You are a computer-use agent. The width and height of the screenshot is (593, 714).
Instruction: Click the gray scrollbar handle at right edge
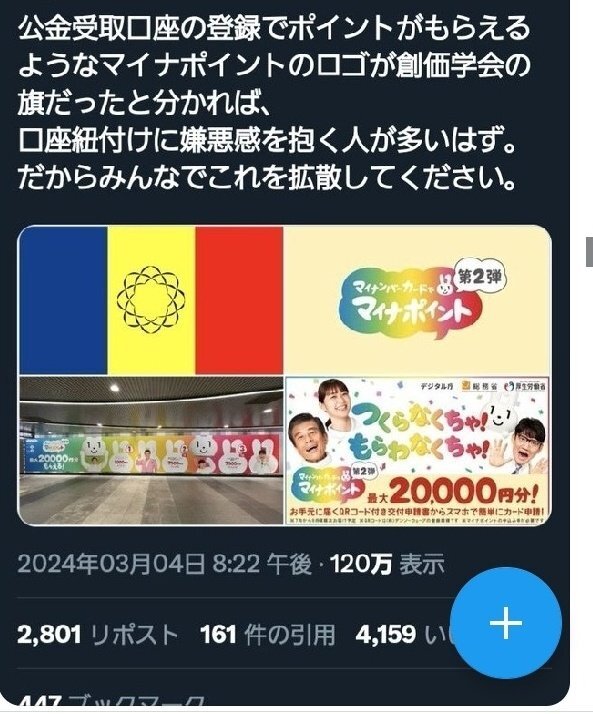click(x=589, y=252)
